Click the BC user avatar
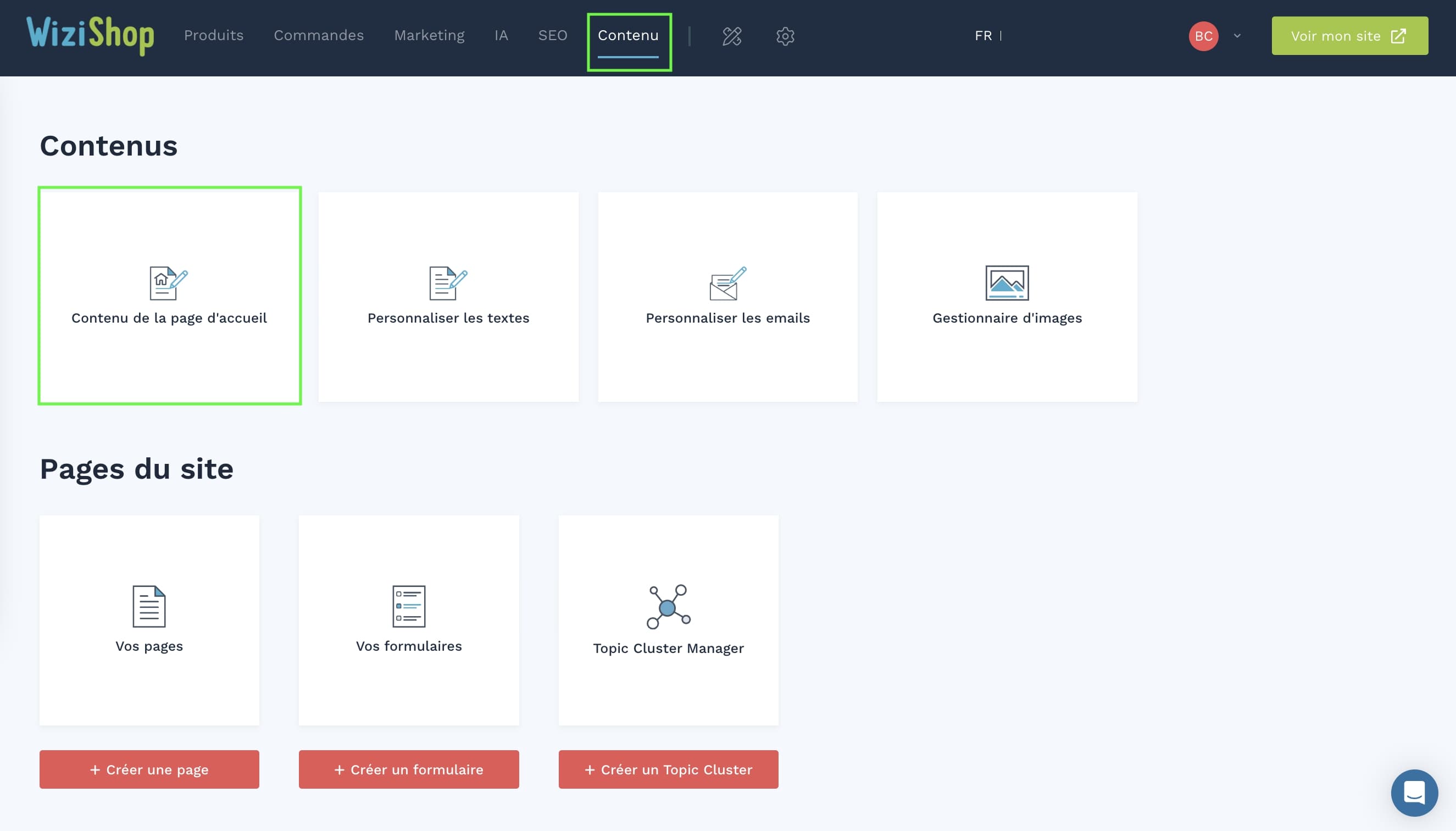The width and height of the screenshot is (1456, 831). pyautogui.click(x=1203, y=36)
